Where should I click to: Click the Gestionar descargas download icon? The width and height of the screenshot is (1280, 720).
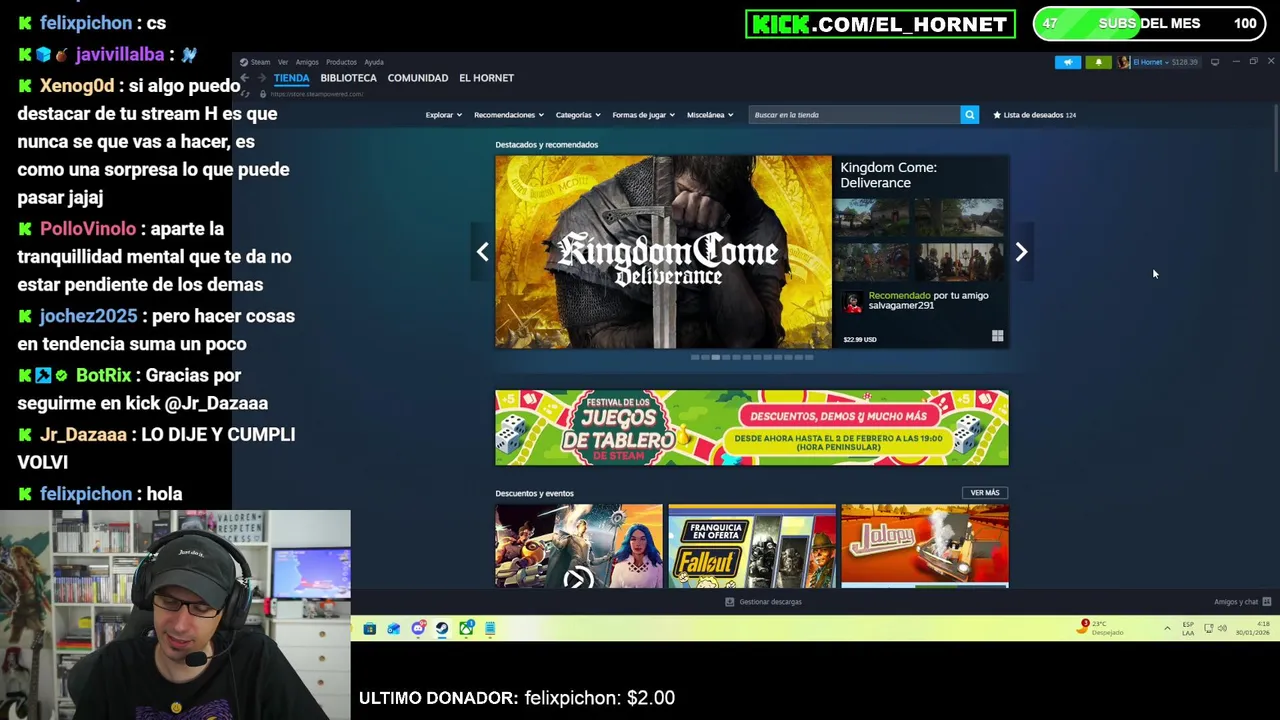pyautogui.click(x=729, y=602)
